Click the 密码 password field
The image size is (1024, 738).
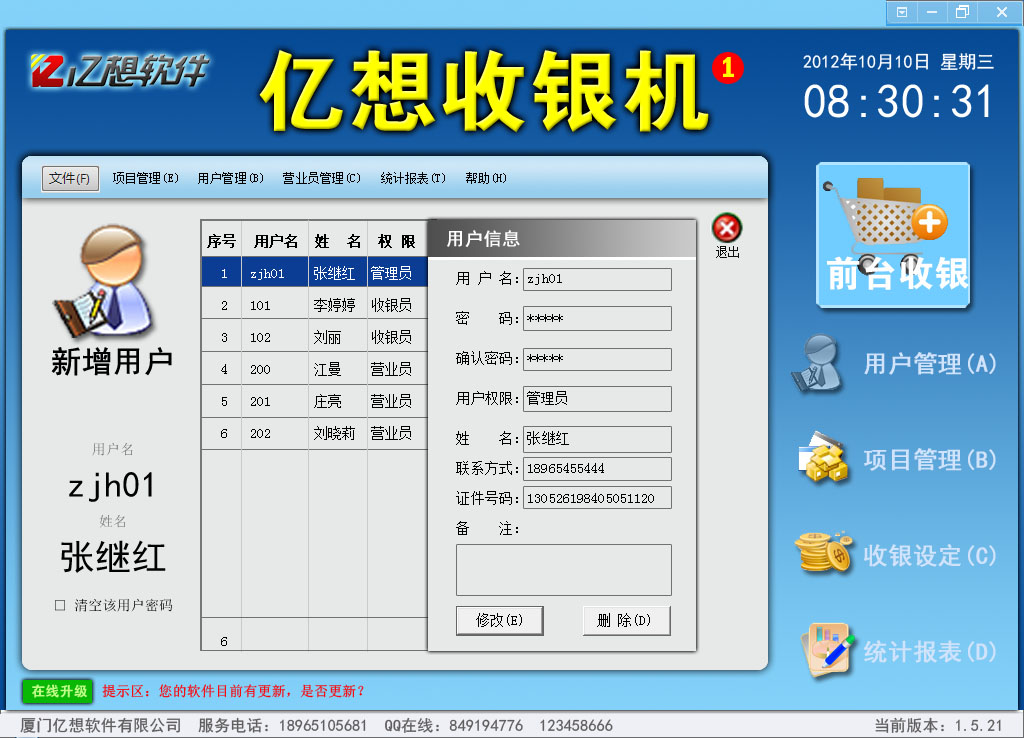(597, 319)
